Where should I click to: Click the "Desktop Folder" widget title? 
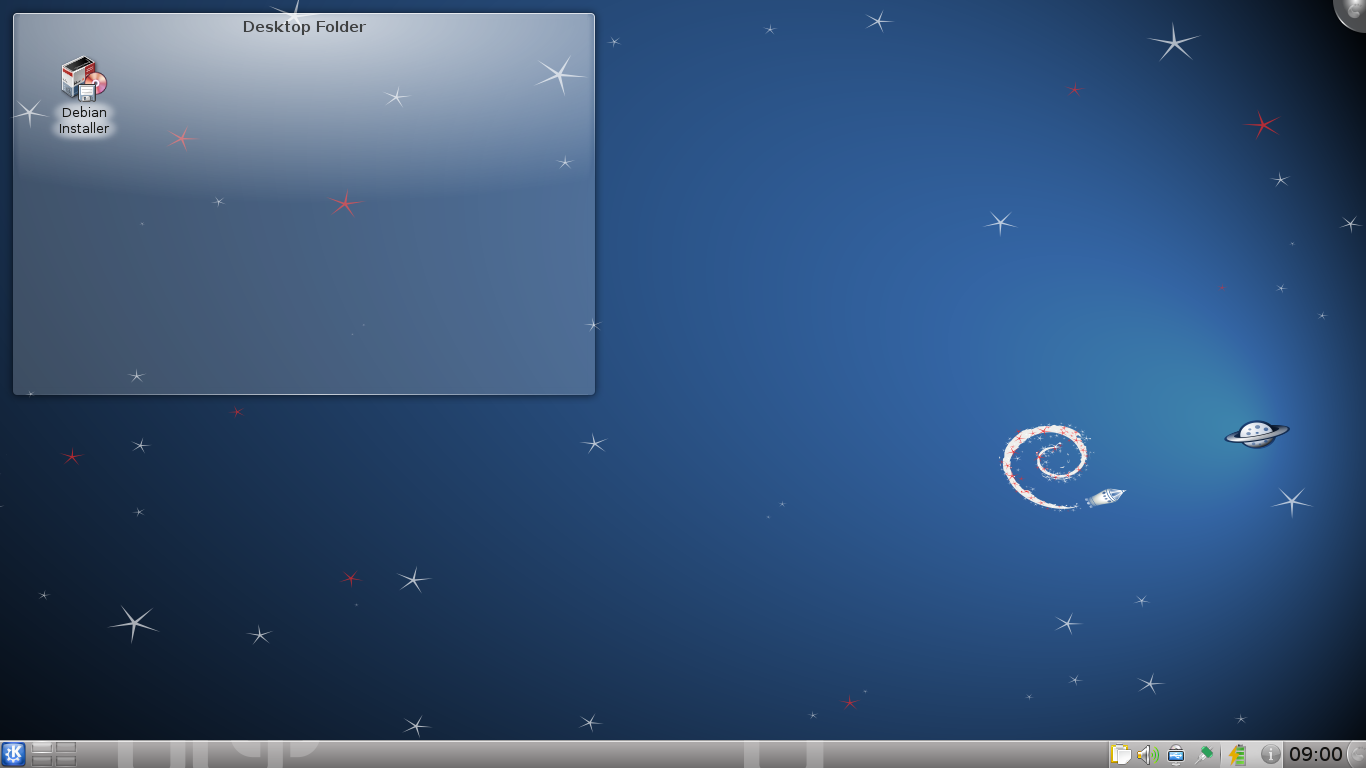(304, 27)
